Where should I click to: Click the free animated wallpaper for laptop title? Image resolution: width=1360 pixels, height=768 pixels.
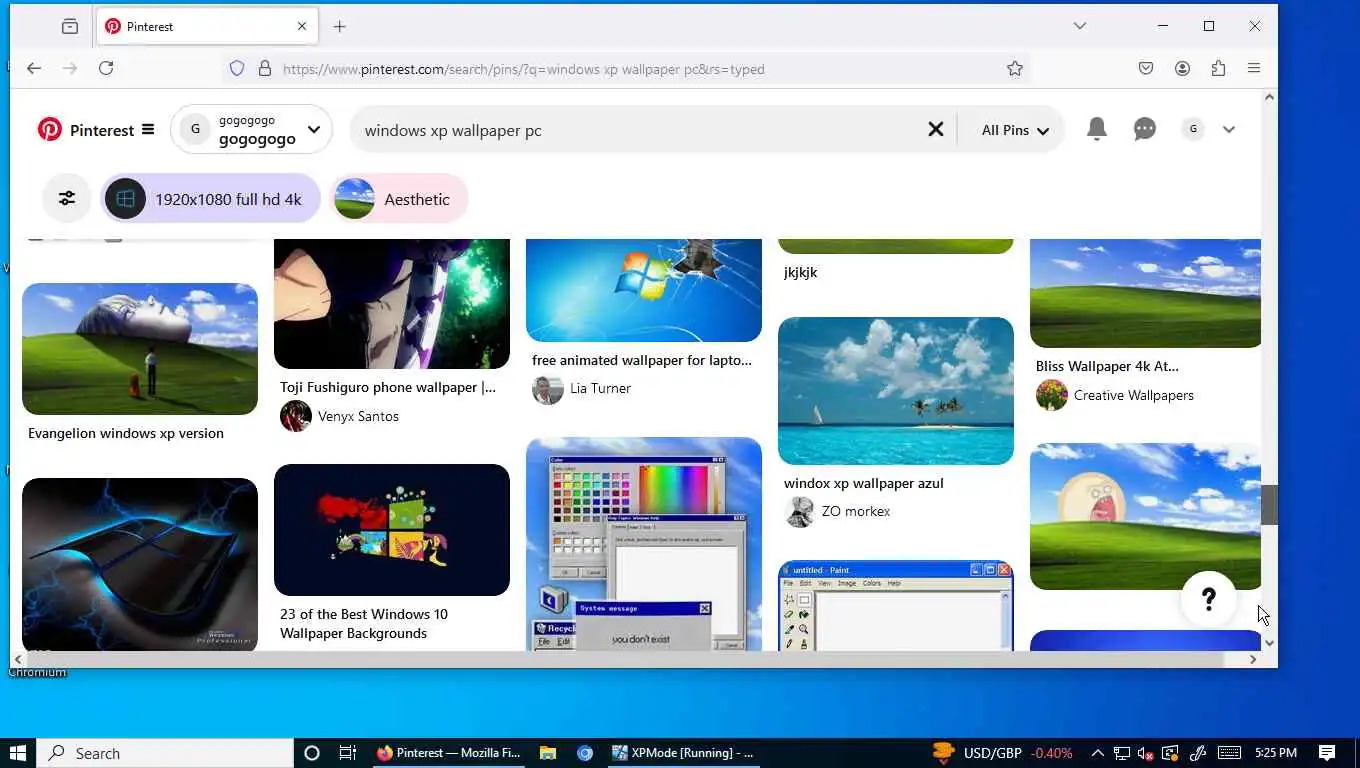pos(642,360)
